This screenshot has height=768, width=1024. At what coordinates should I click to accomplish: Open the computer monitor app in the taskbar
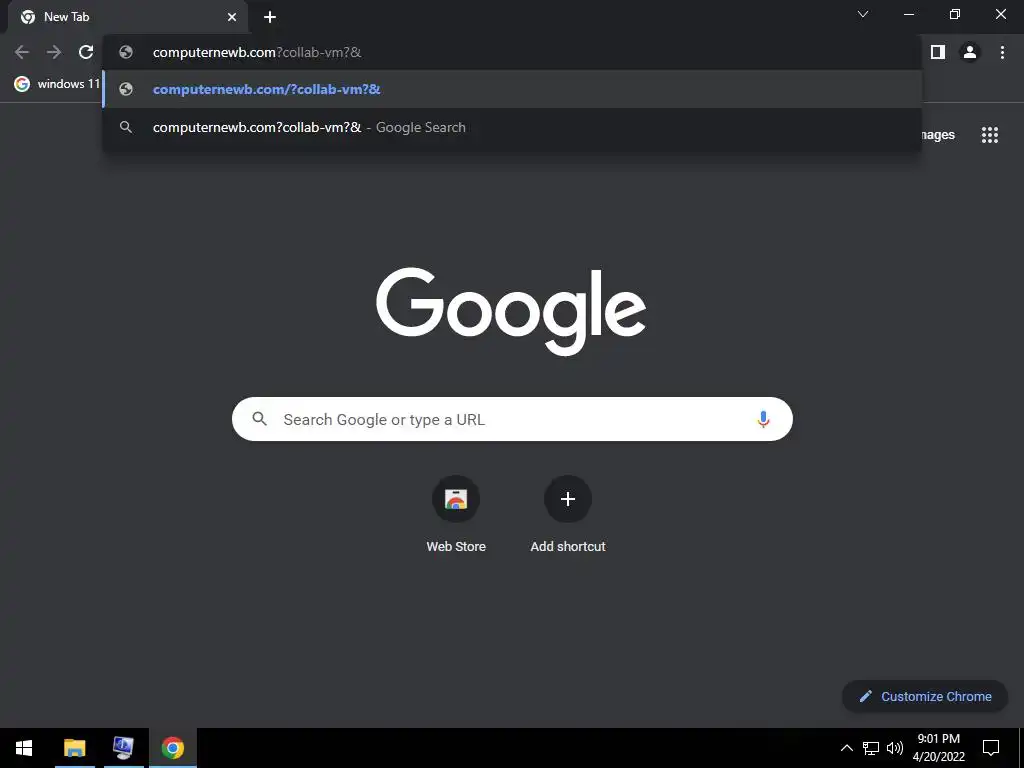pyautogui.click(x=123, y=748)
